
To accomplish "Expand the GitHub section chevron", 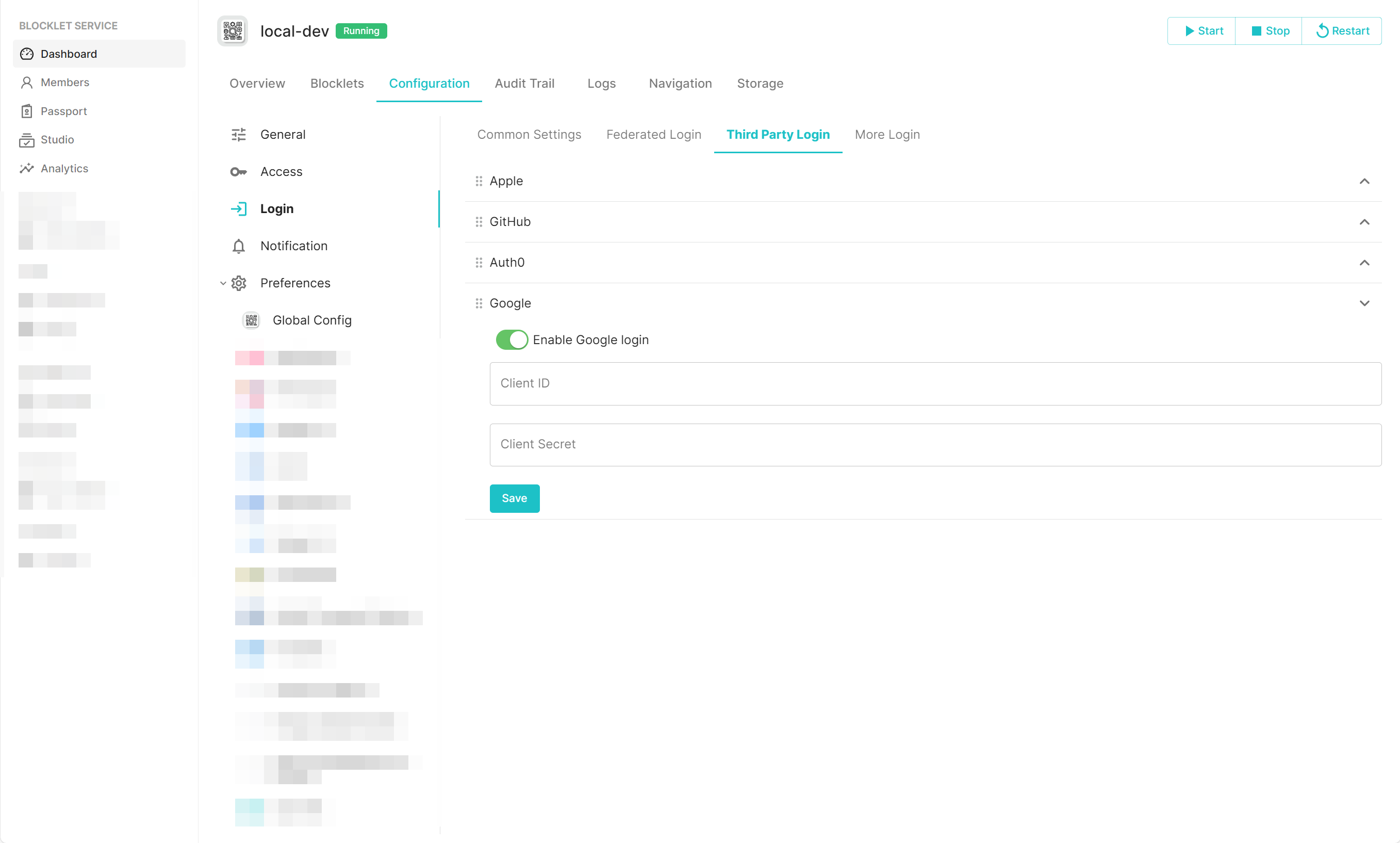I will point(1364,222).
